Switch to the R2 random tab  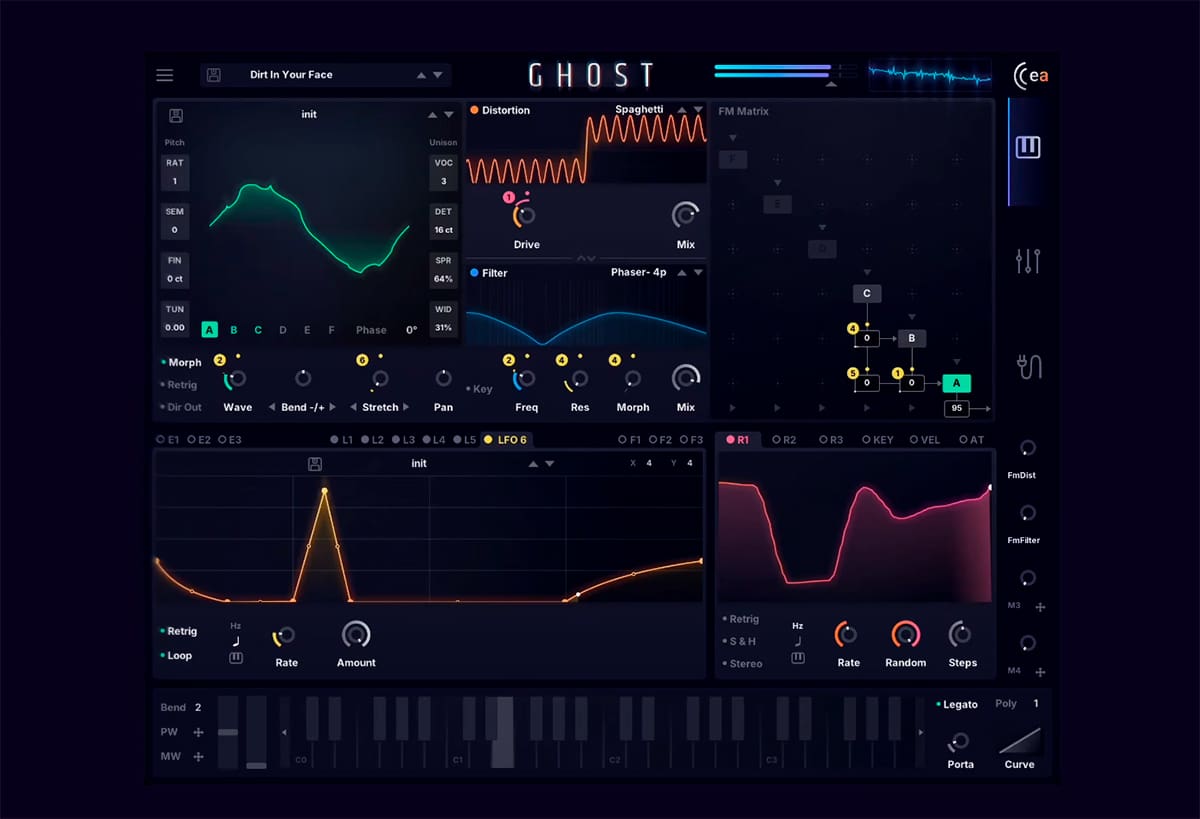[x=784, y=440]
